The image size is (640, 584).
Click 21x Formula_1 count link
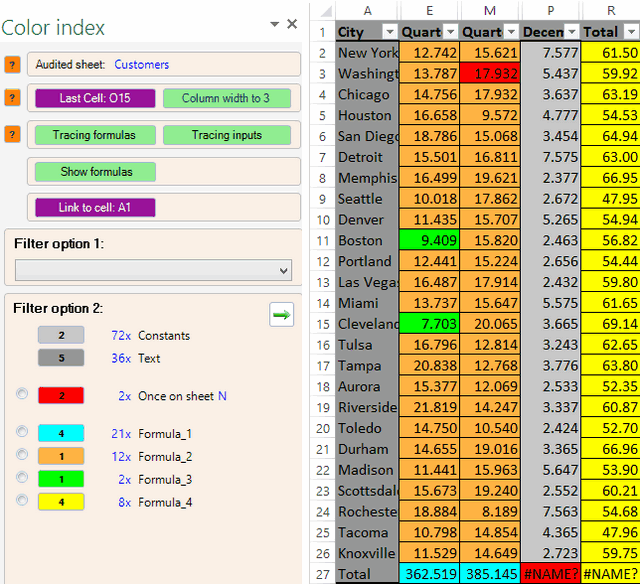click(121, 433)
